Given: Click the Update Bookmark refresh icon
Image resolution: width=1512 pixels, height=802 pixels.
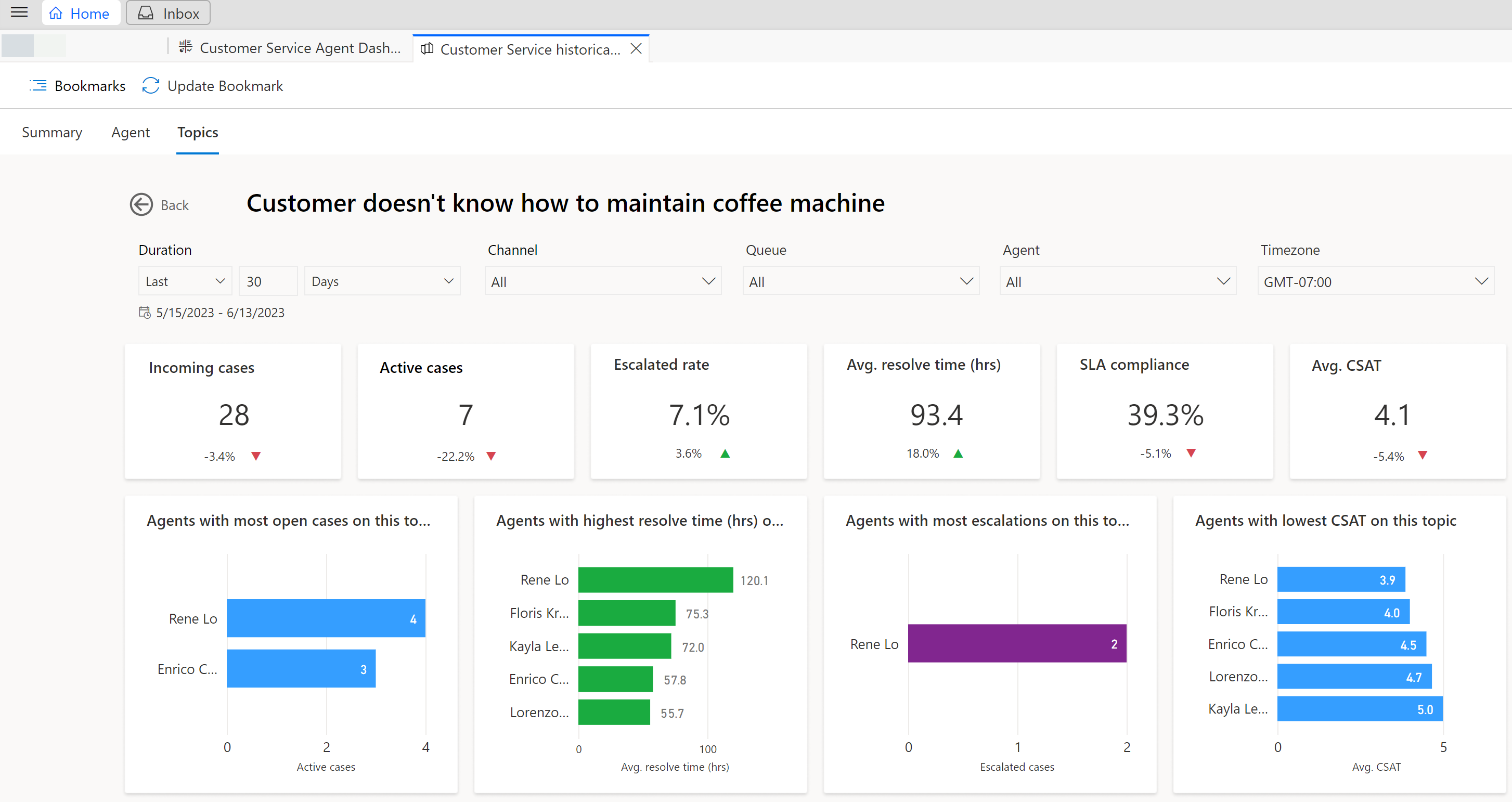Looking at the screenshot, I should (x=150, y=86).
